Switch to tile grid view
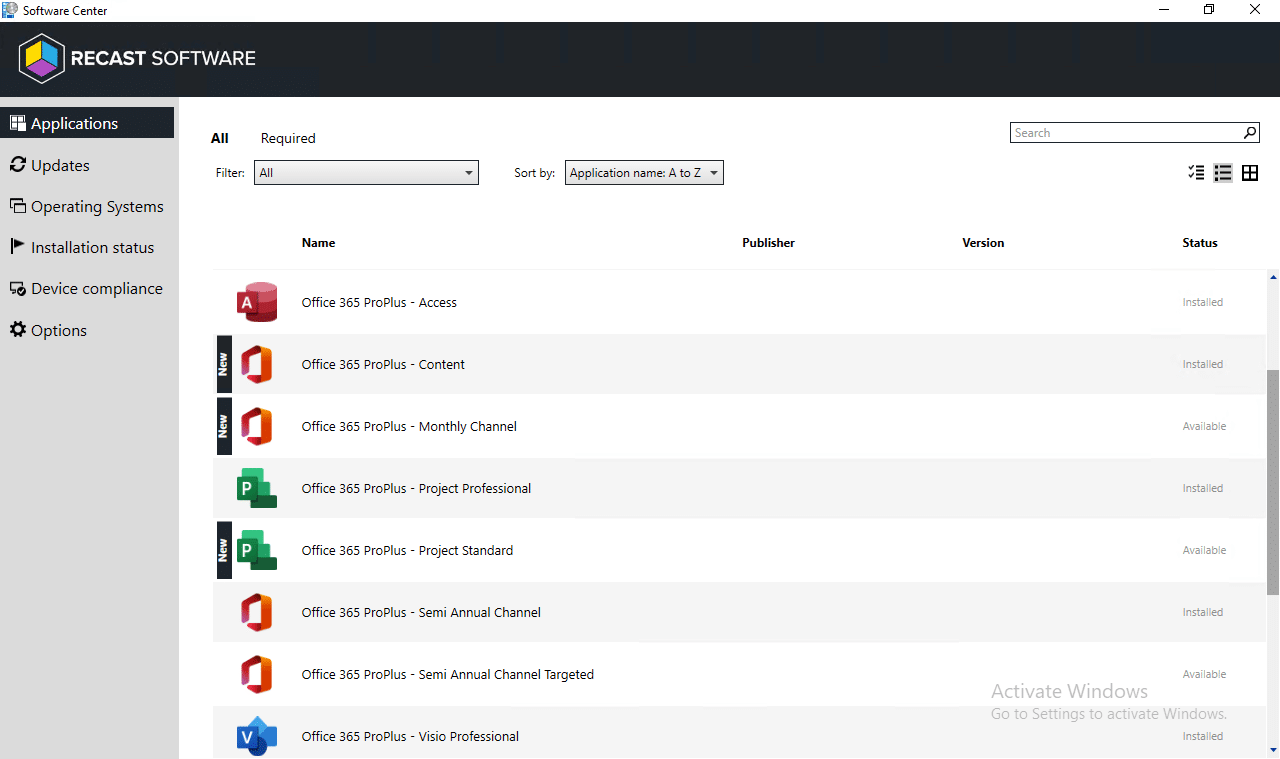 tap(1250, 173)
